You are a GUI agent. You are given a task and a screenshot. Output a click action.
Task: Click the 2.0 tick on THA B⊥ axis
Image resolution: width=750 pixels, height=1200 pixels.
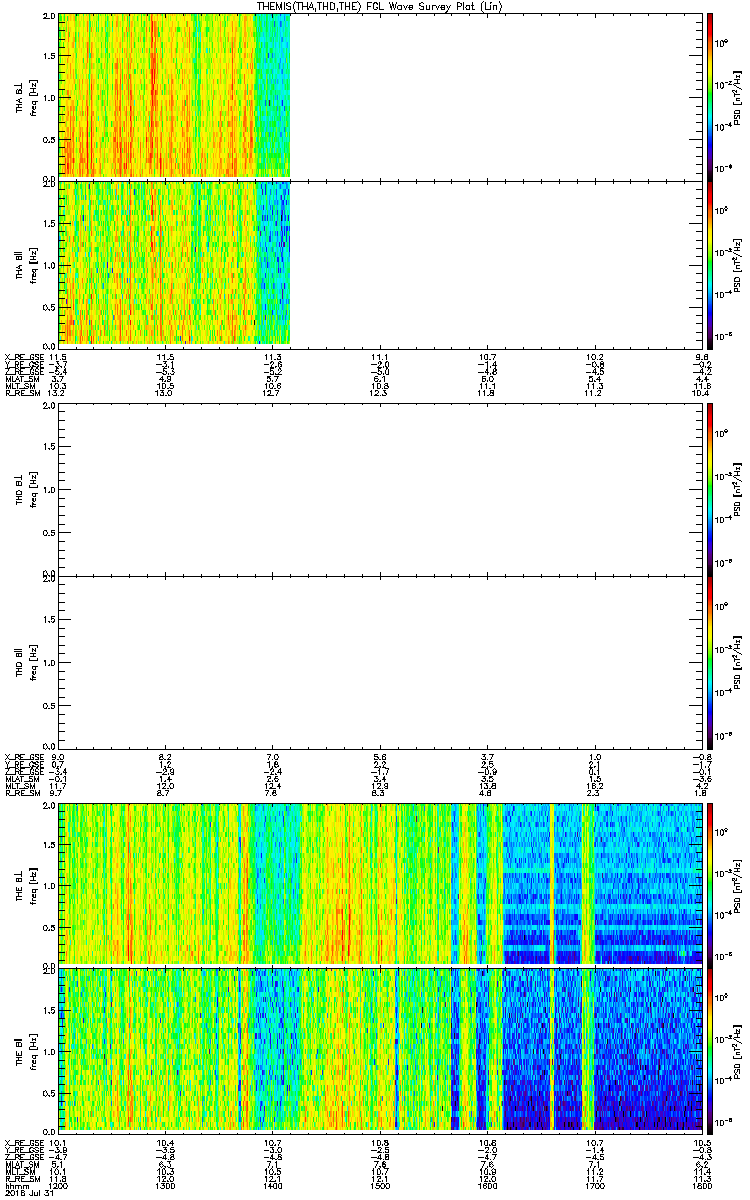point(49,17)
